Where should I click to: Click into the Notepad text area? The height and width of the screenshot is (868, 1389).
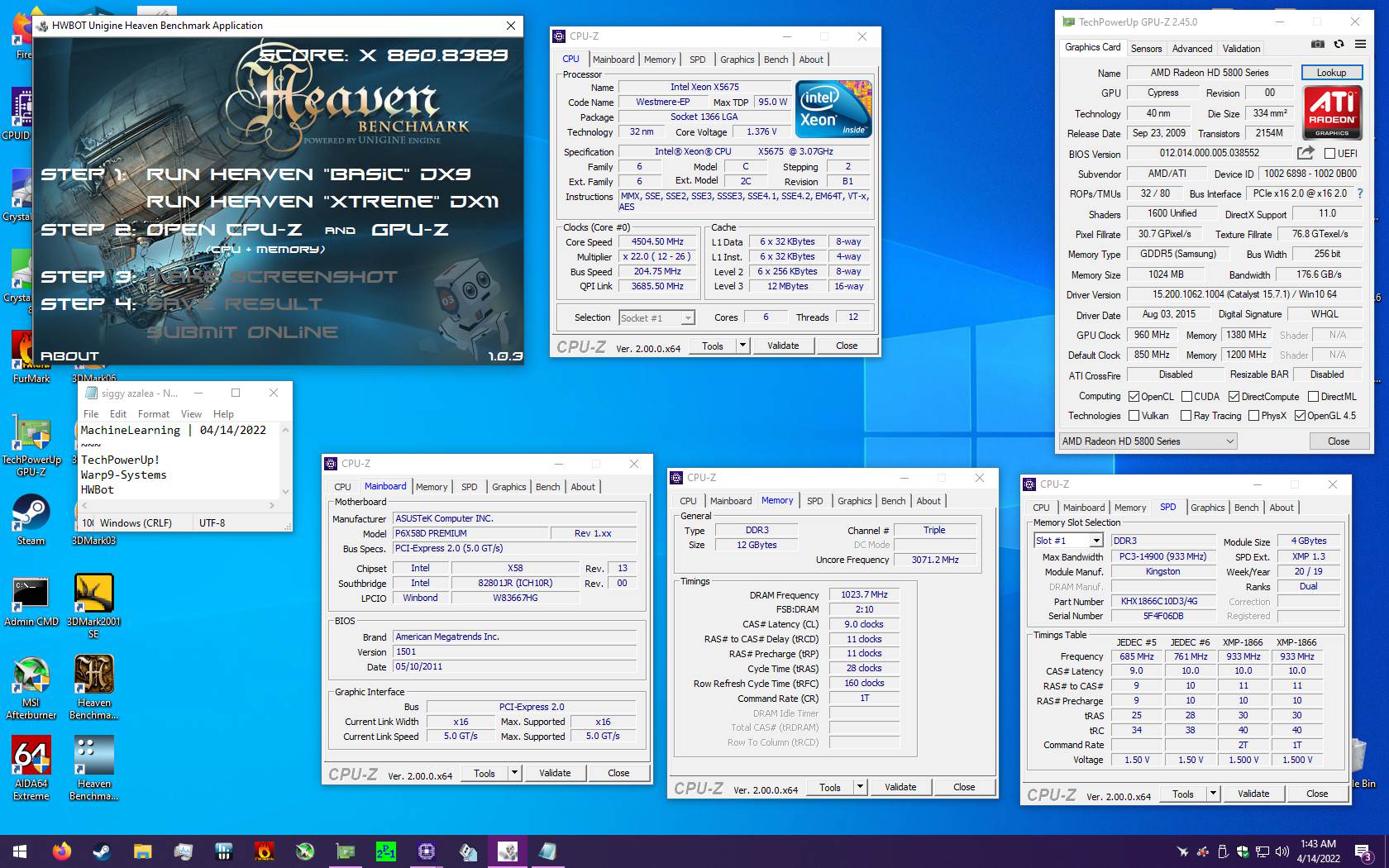point(178,460)
